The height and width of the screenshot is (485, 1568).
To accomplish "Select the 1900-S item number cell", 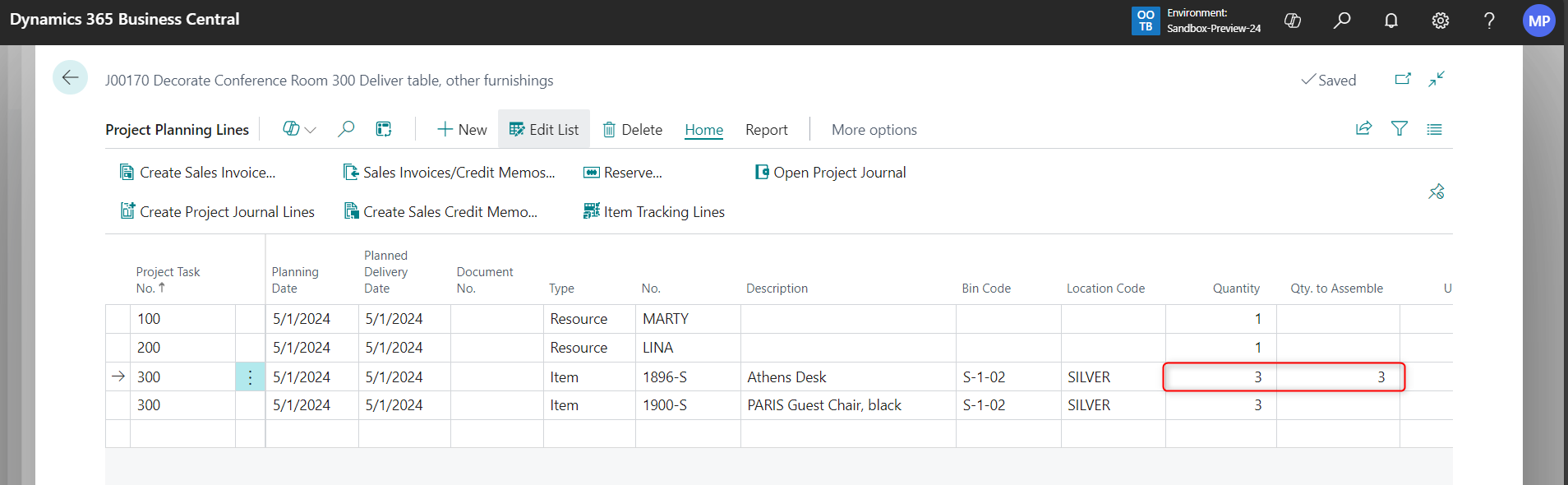I will coord(688,405).
